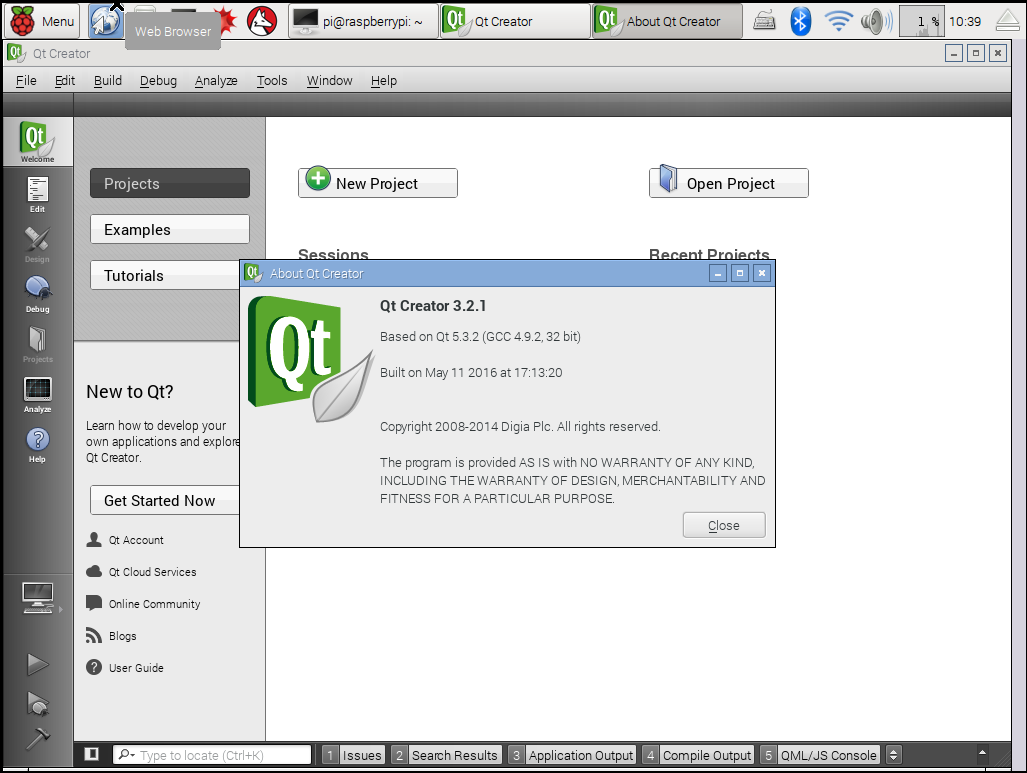Open the User Guide link
This screenshot has width=1027, height=773.
pos(125,668)
